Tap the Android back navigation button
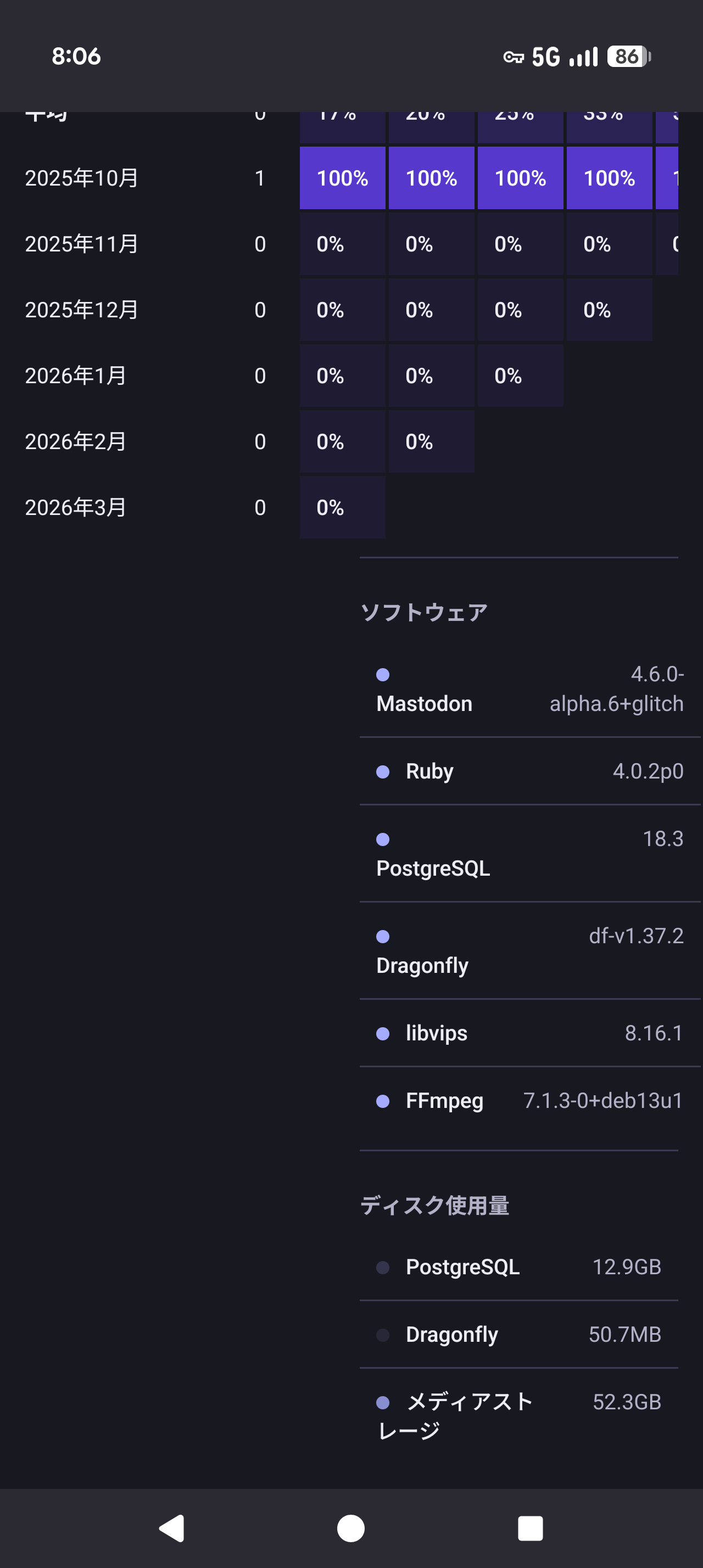 coord(172,1528)
